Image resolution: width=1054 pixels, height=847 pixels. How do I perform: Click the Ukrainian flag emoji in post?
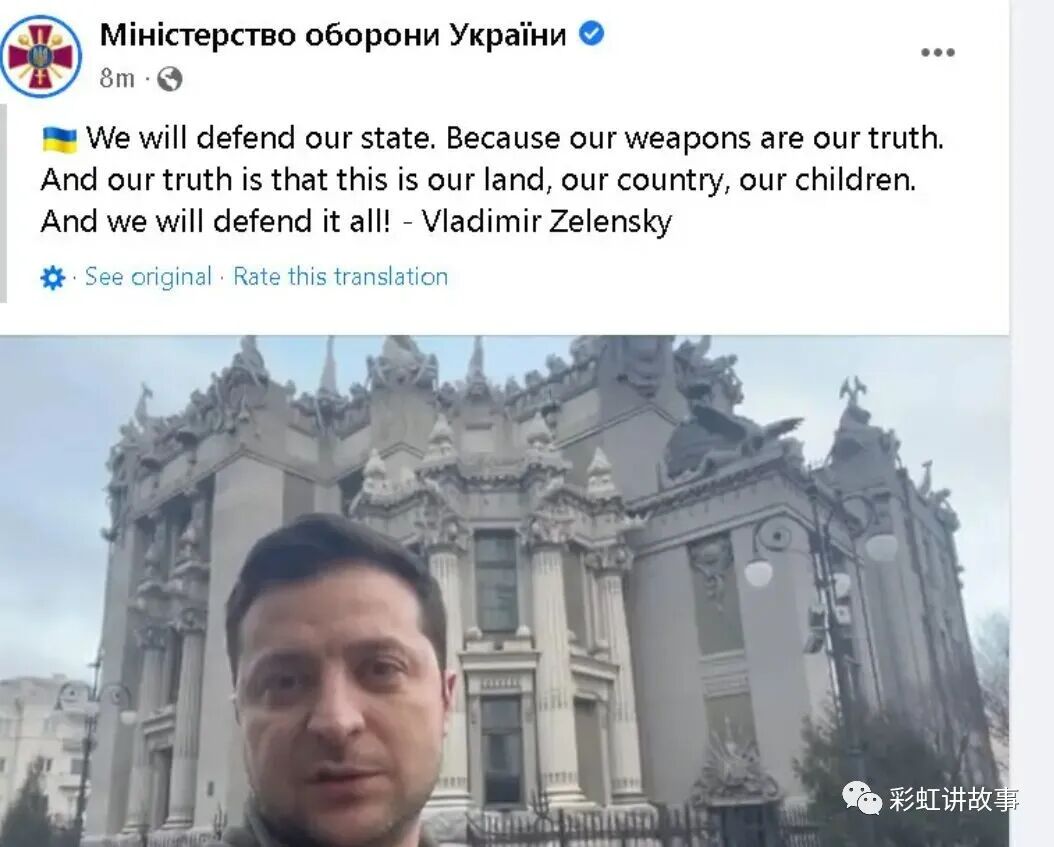(60, 139)
